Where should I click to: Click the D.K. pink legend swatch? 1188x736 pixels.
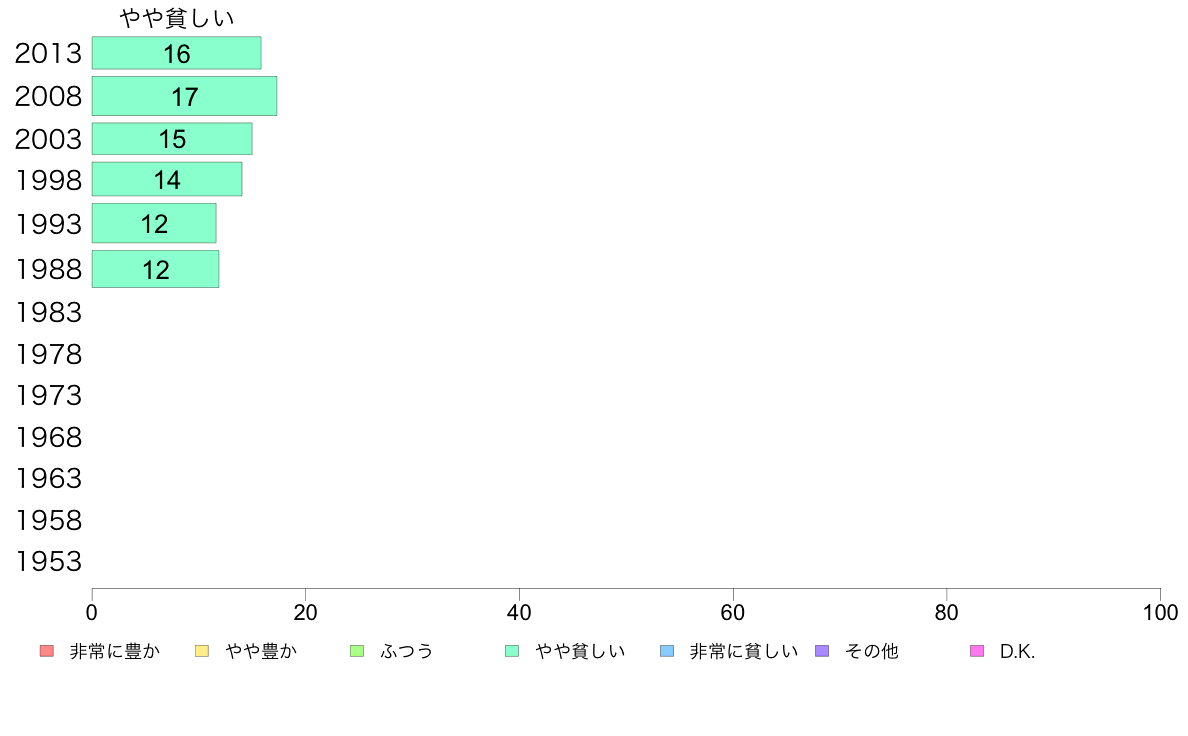[977, 651]
